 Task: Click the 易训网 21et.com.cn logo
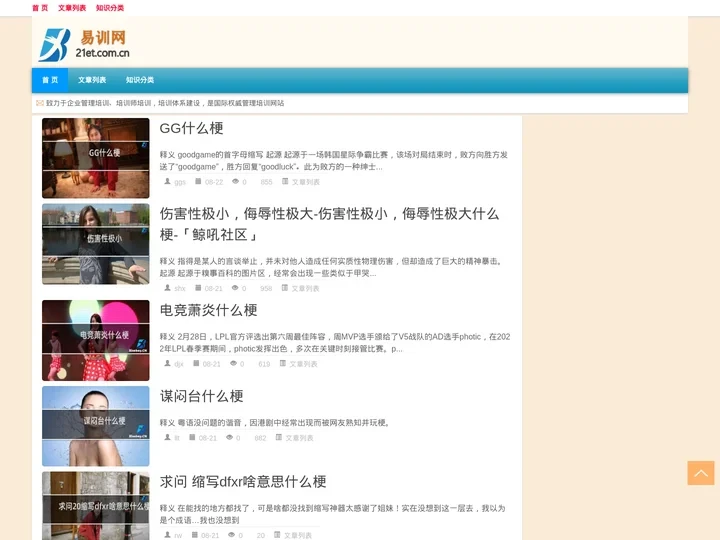click(x=84, y=45)
